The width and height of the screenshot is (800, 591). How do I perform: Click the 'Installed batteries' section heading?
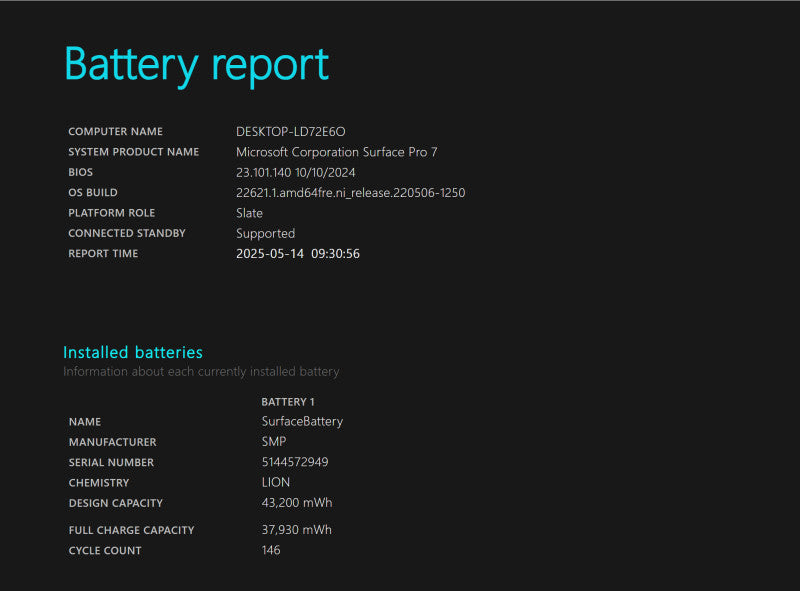coord(133,352)
